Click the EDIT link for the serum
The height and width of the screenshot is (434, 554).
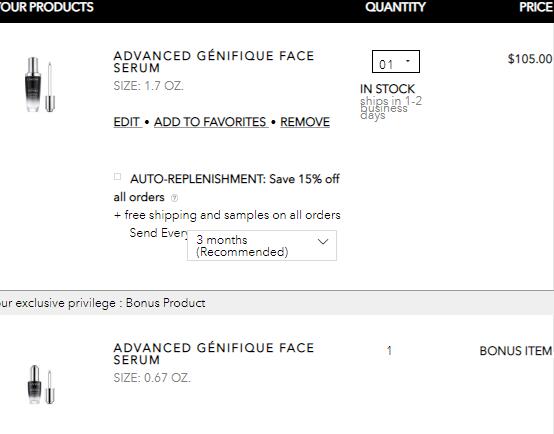pyautogui.click(x=126, y=122)
